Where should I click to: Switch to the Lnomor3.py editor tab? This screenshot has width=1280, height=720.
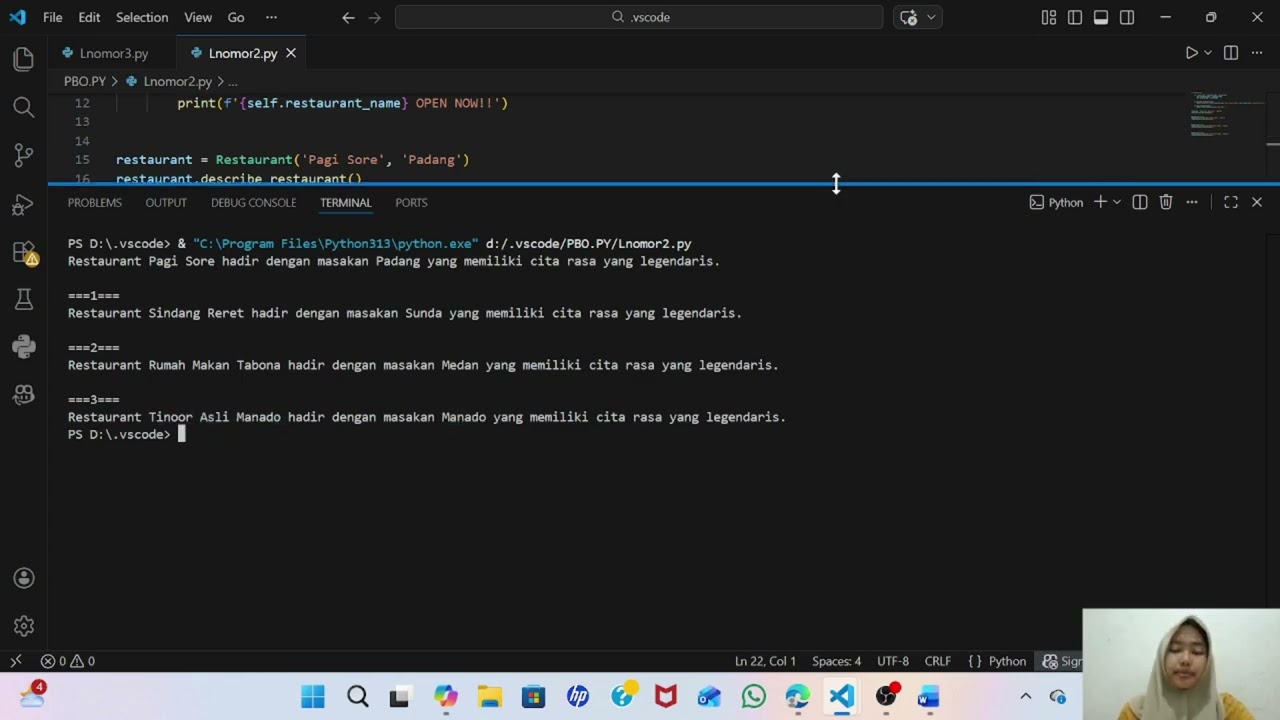[x=113, y=53]
